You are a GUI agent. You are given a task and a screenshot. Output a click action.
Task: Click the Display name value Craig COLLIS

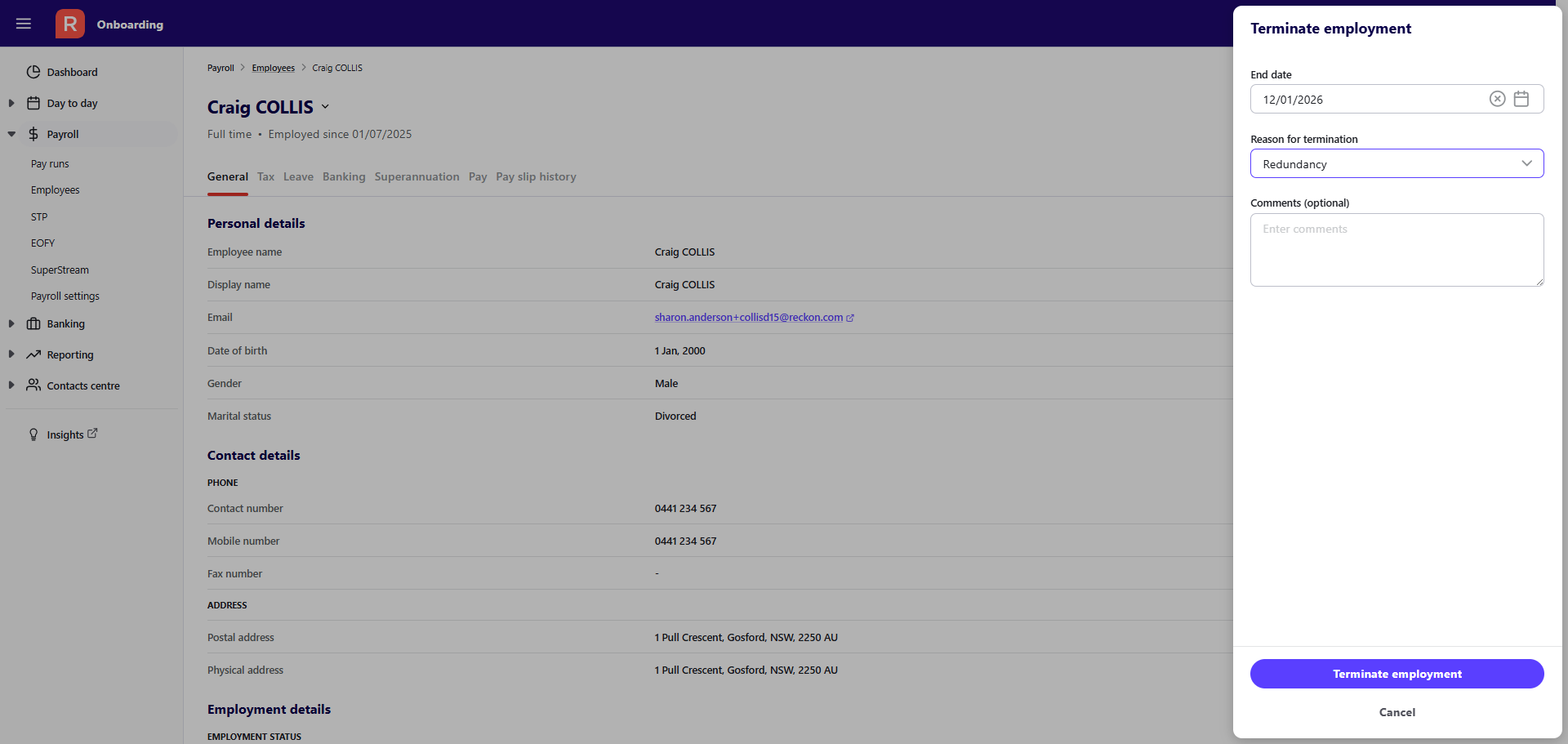(684, 284)
